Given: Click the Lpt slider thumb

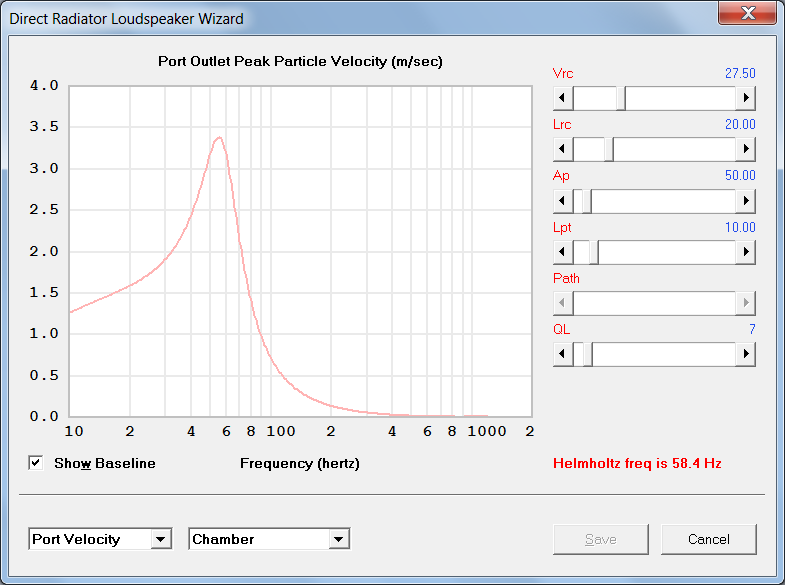Looking at the screenshot, I should [x=594, y=252].
